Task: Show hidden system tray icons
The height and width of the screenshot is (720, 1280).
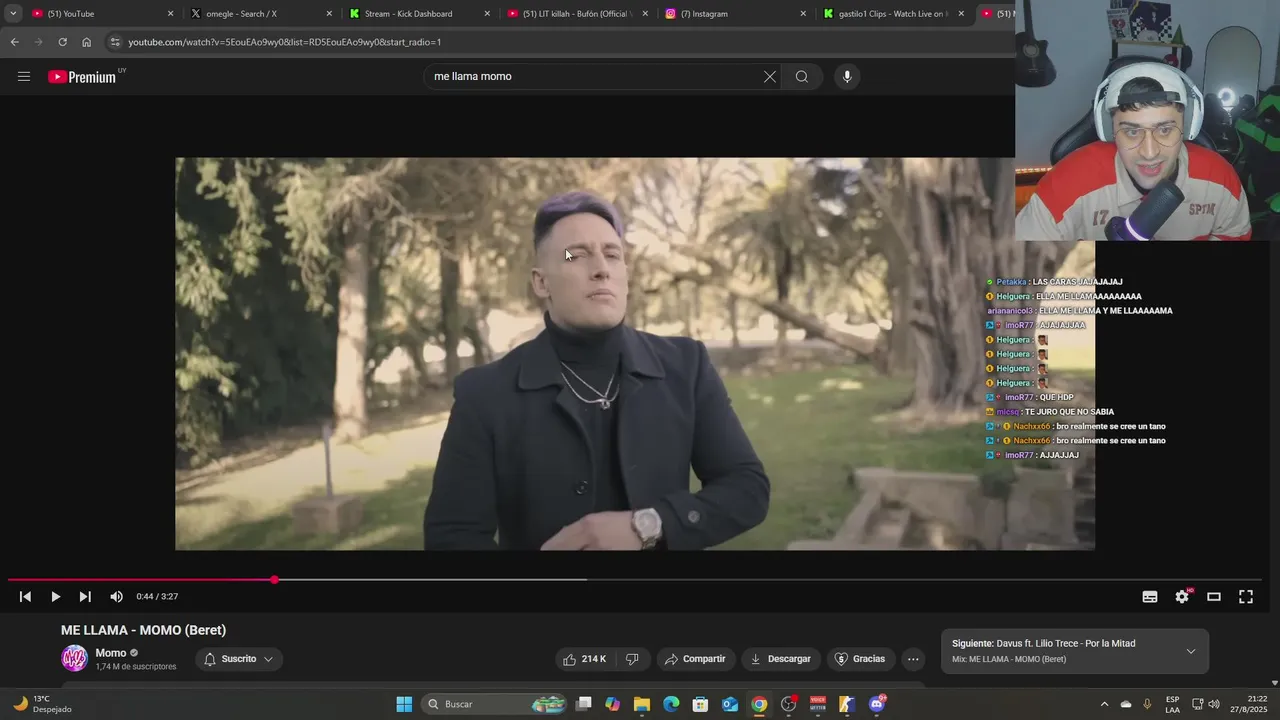Action: pos(1104,704)
